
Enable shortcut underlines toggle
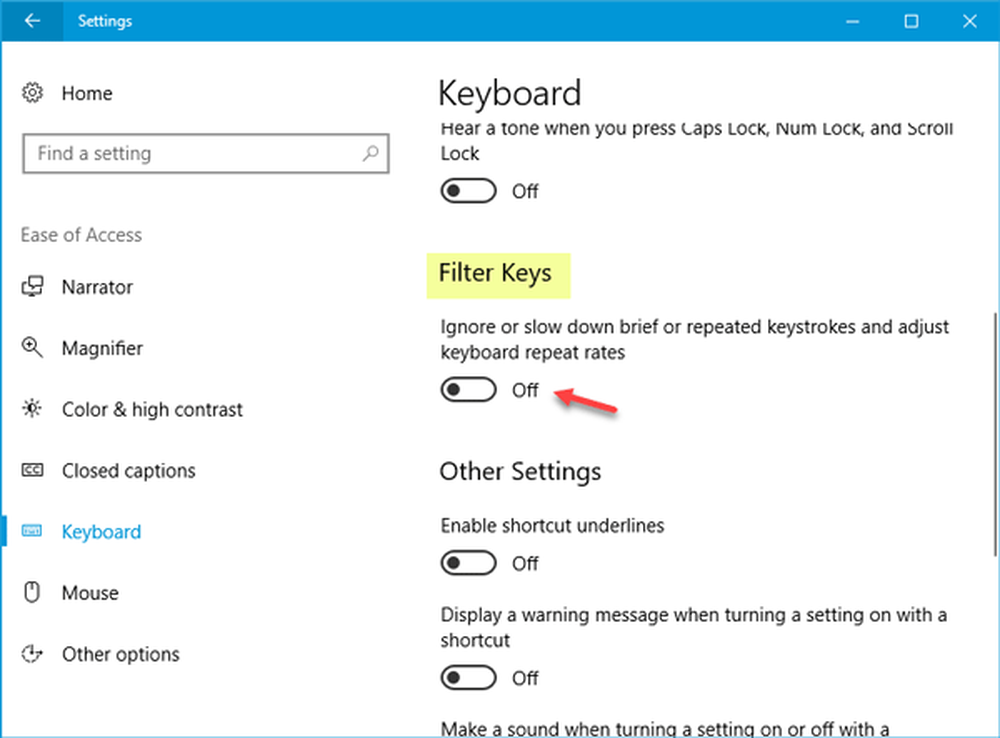[468, 563]
